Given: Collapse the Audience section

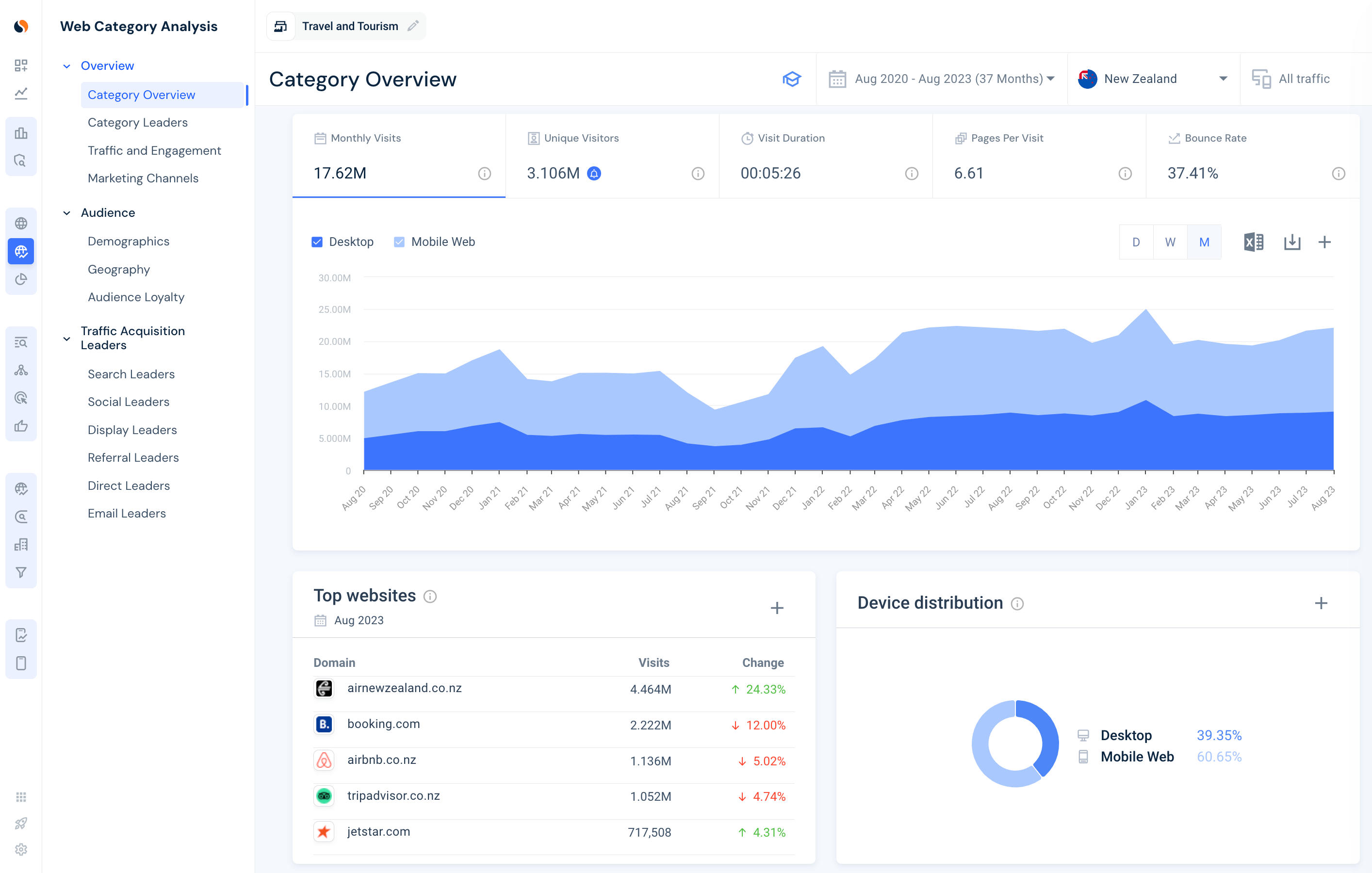Looking at the screenshot, I should 66,212.
